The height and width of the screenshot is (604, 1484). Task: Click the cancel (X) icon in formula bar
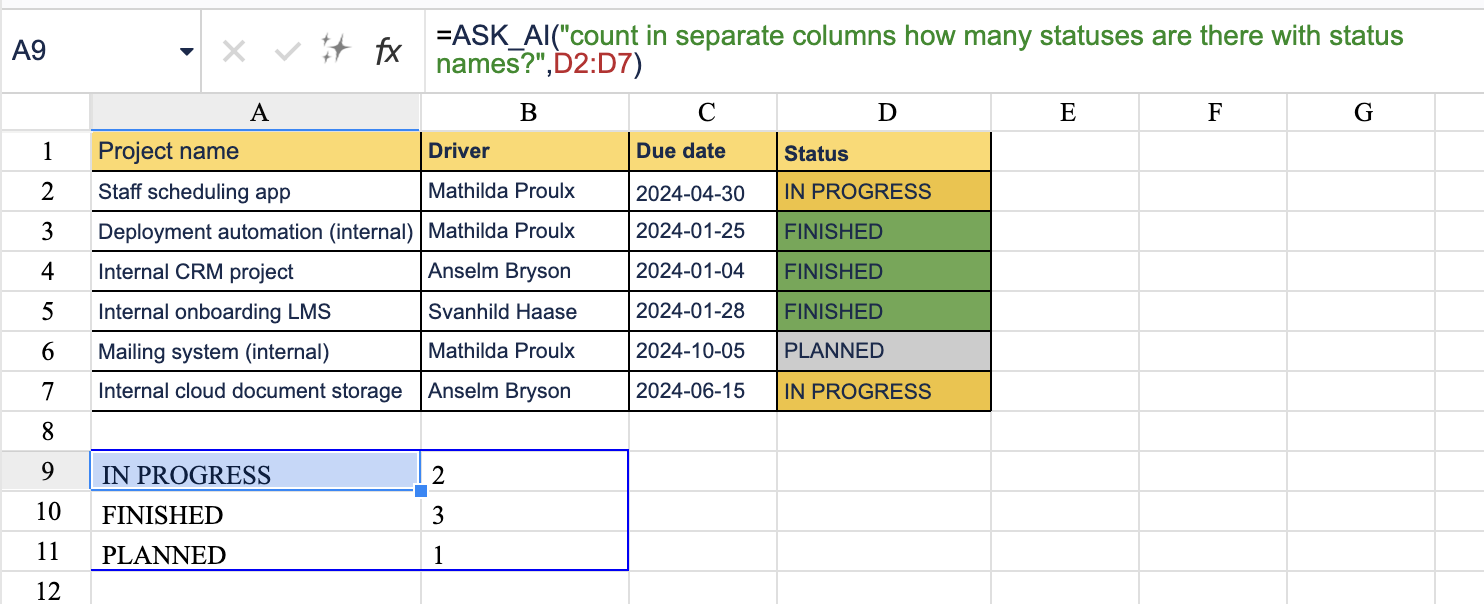coord(234,51)
